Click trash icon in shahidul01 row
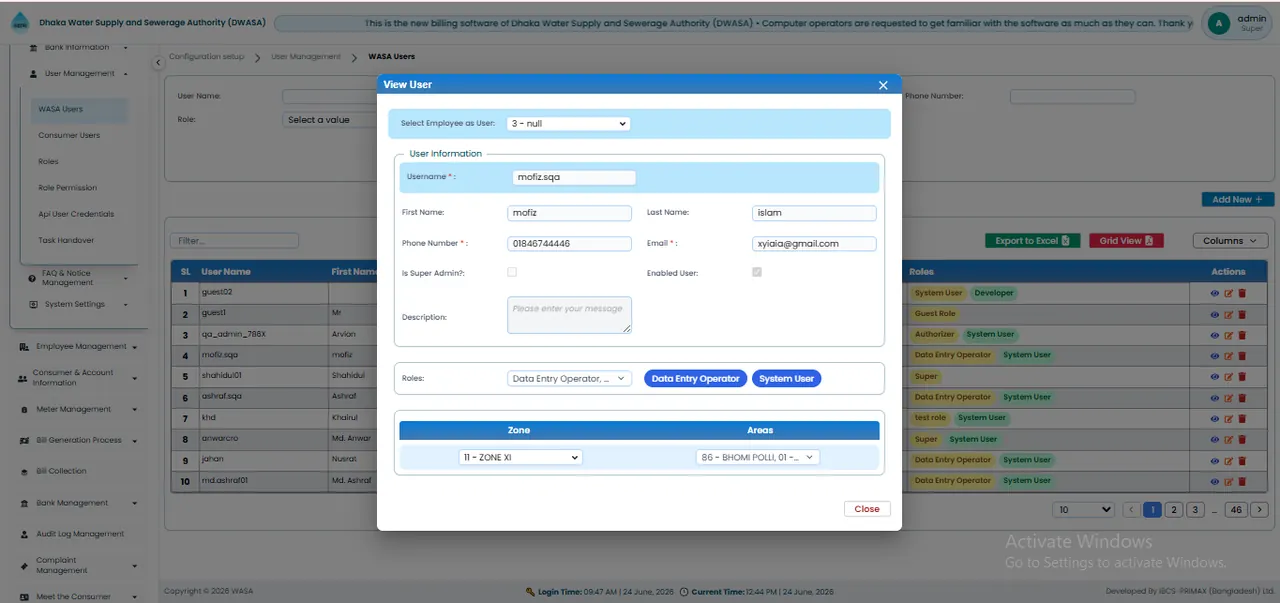This screenshot has height=603, width=1280. pos(1242,377)
